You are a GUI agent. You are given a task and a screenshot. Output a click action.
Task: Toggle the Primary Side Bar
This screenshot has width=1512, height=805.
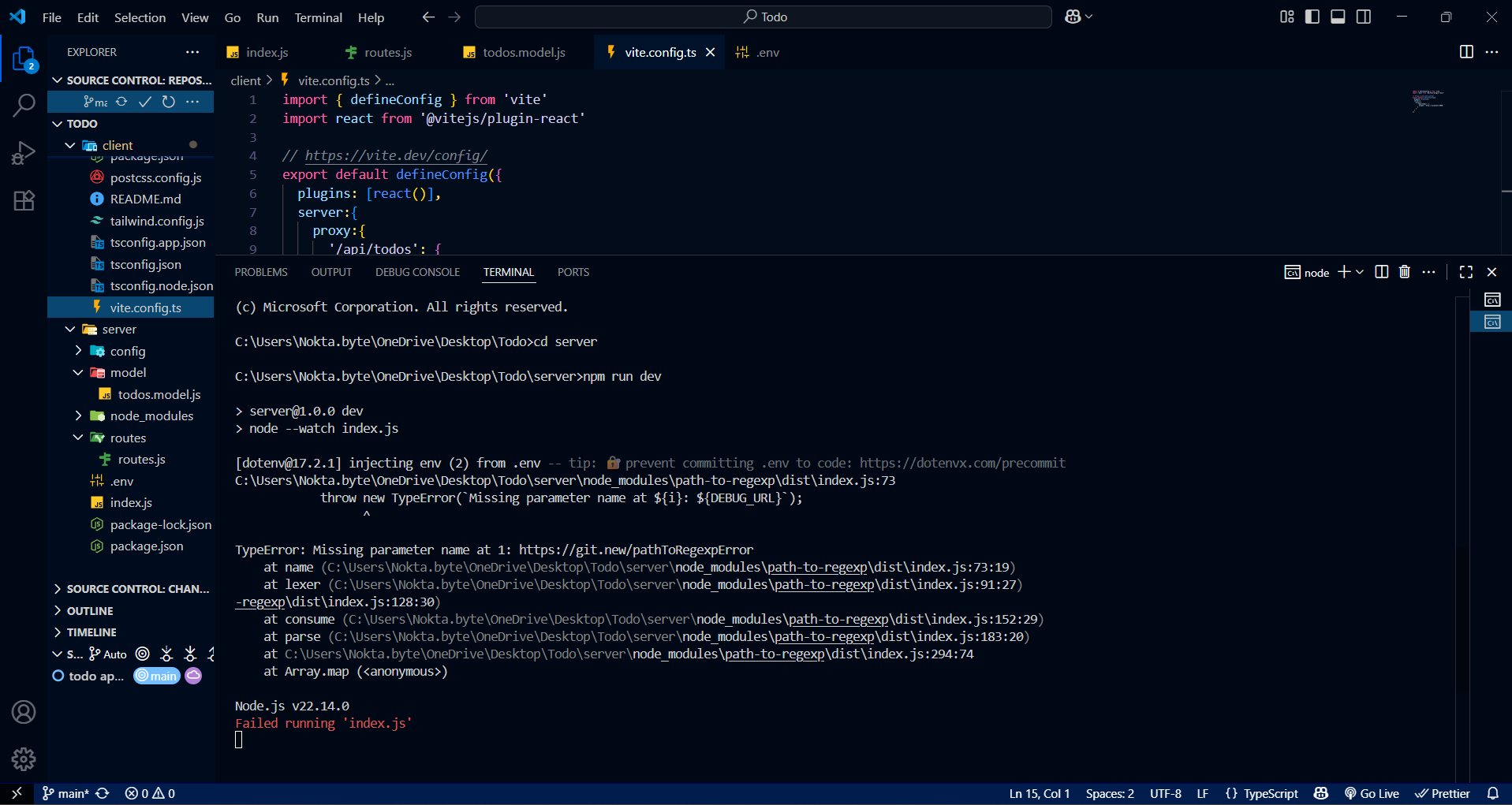(x=1312, y=17)
